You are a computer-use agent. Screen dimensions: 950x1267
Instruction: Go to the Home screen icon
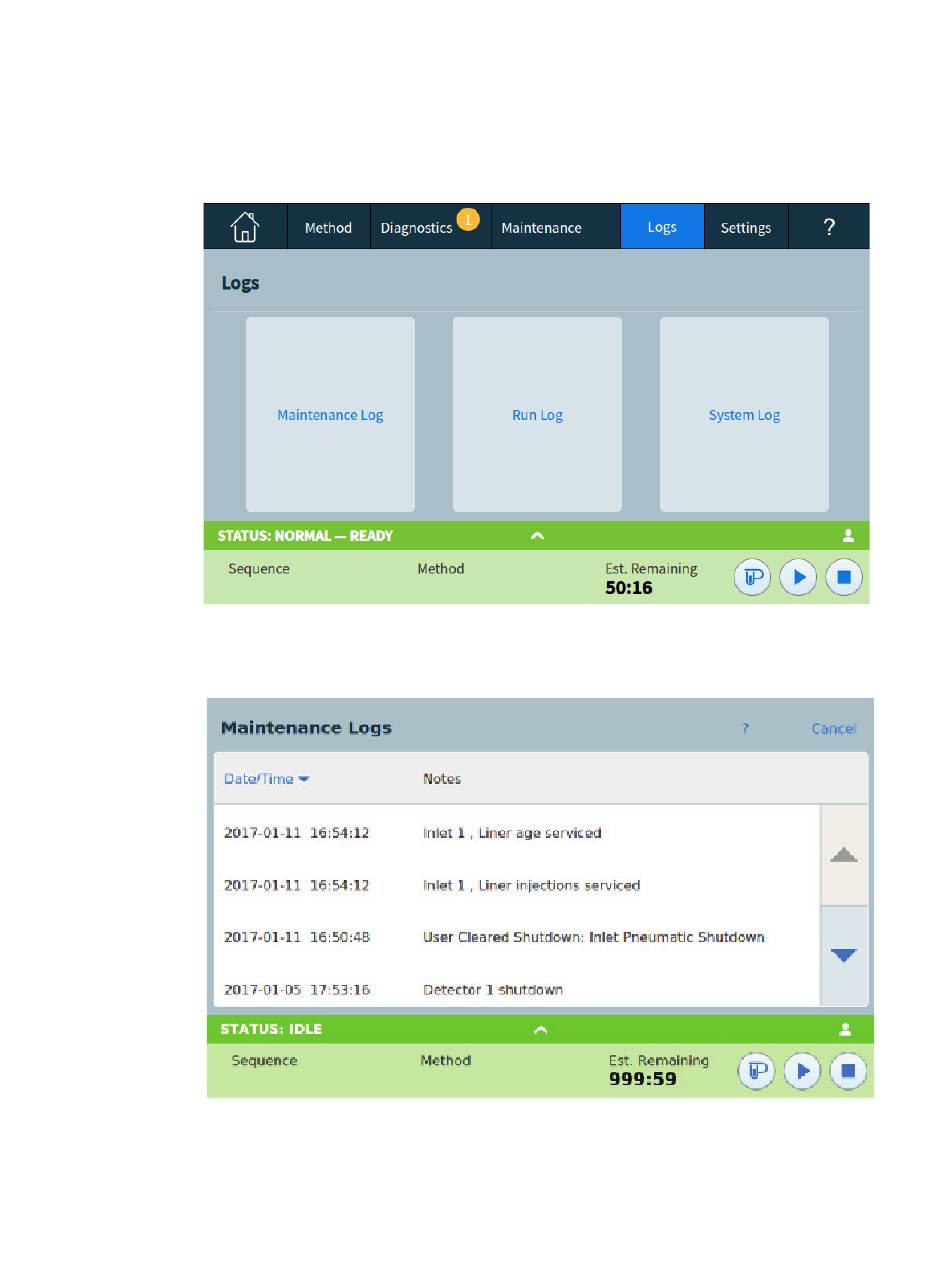pos(245,227)
